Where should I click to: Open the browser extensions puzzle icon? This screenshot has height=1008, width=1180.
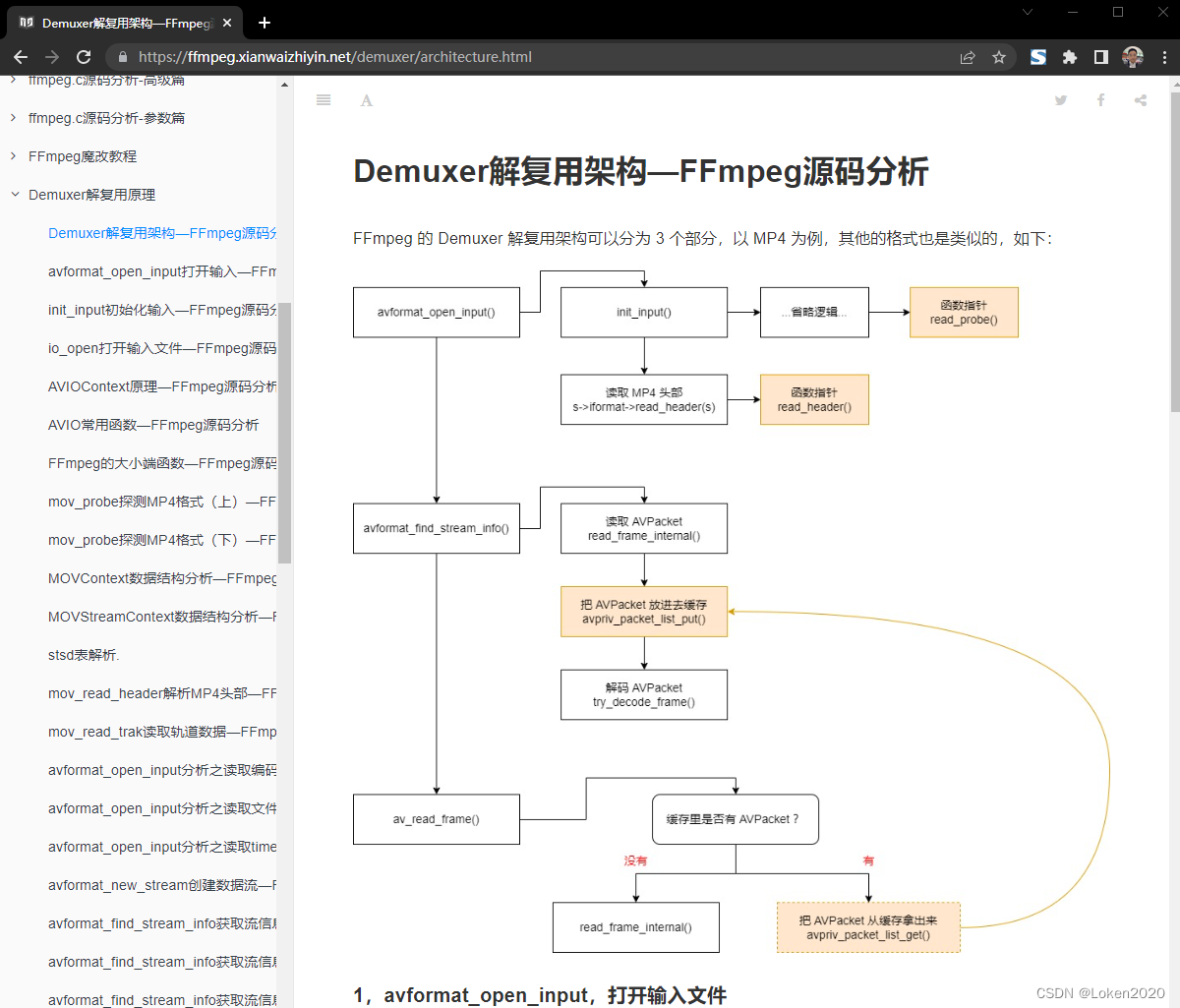[x=1069, y=57]
